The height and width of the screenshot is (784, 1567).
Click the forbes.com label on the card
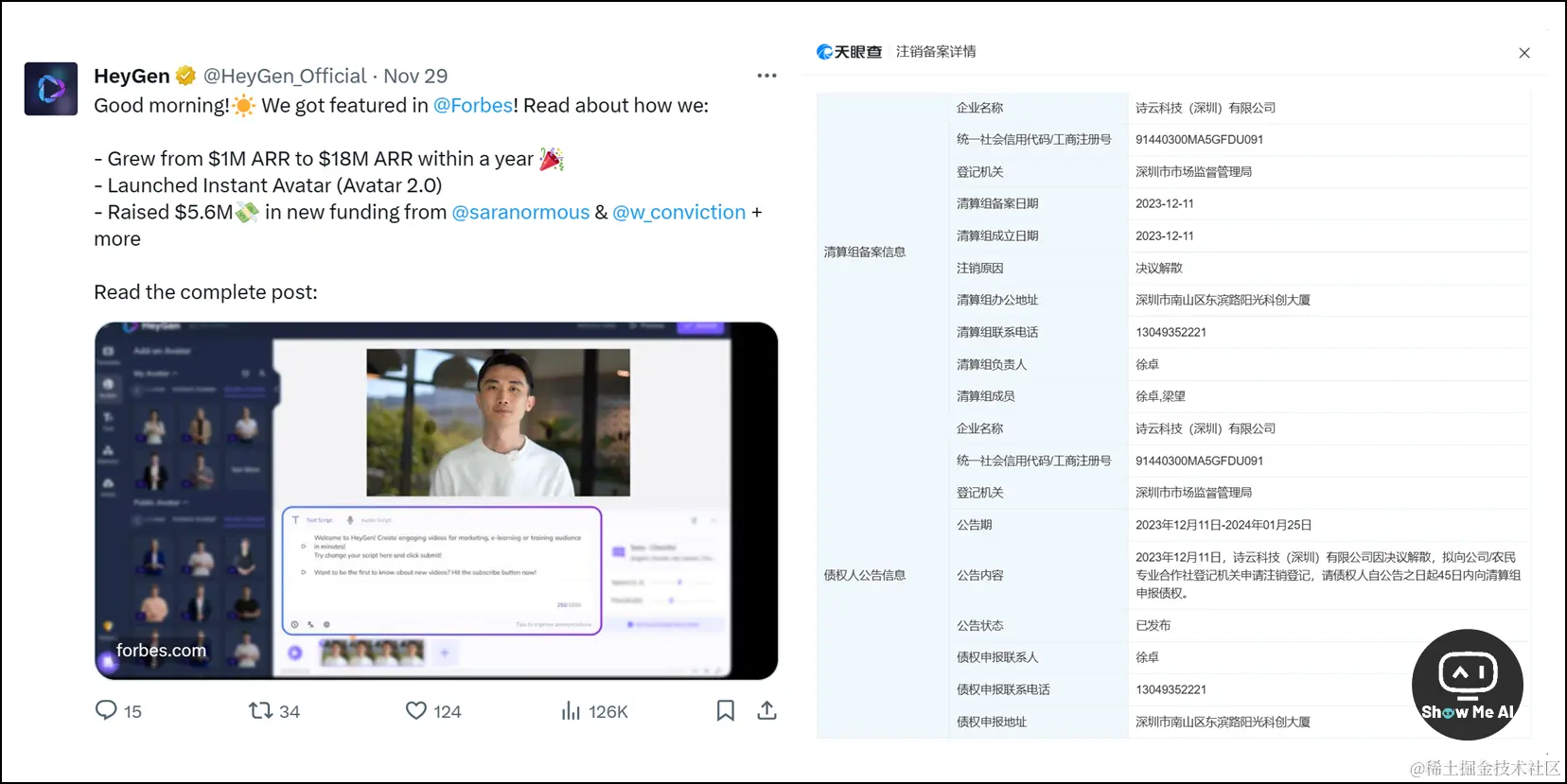click(x=161, y=650)
